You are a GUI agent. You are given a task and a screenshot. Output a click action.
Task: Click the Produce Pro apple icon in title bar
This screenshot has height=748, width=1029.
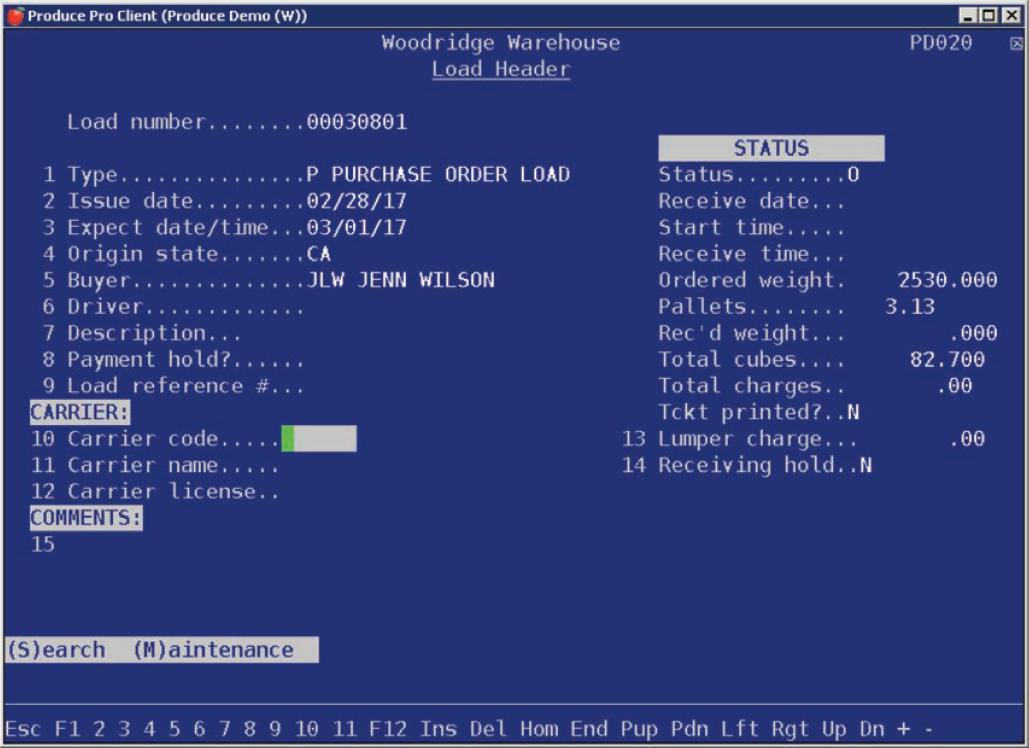point(15,15)
